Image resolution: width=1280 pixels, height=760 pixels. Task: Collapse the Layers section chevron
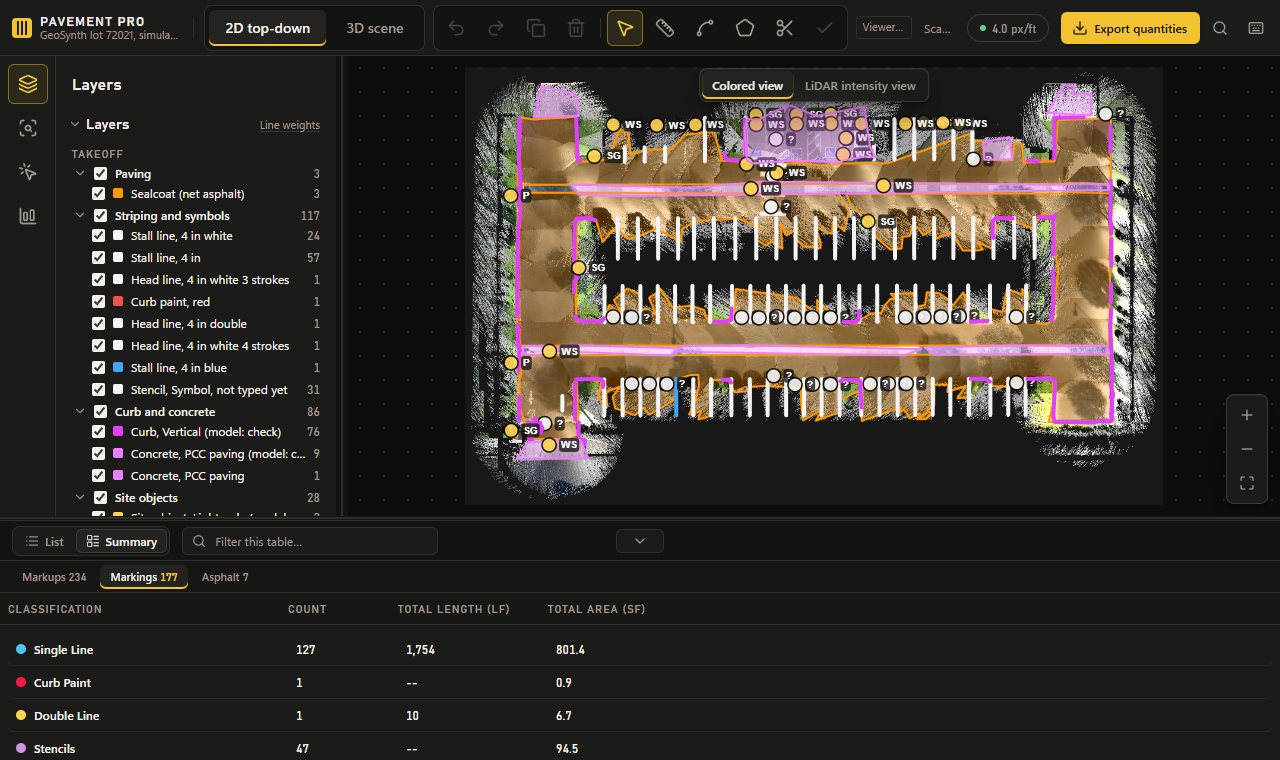click(74, 125)
